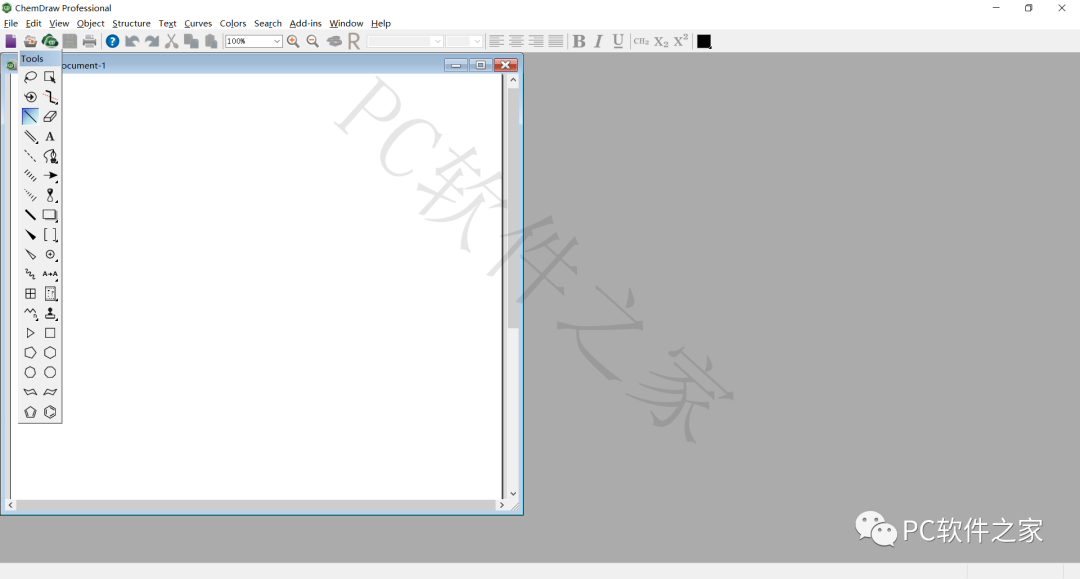Screen dimensions: 1080x579
Task: Create a new document from toolbar
Action: pyautogui.click(x=10, y=41)
